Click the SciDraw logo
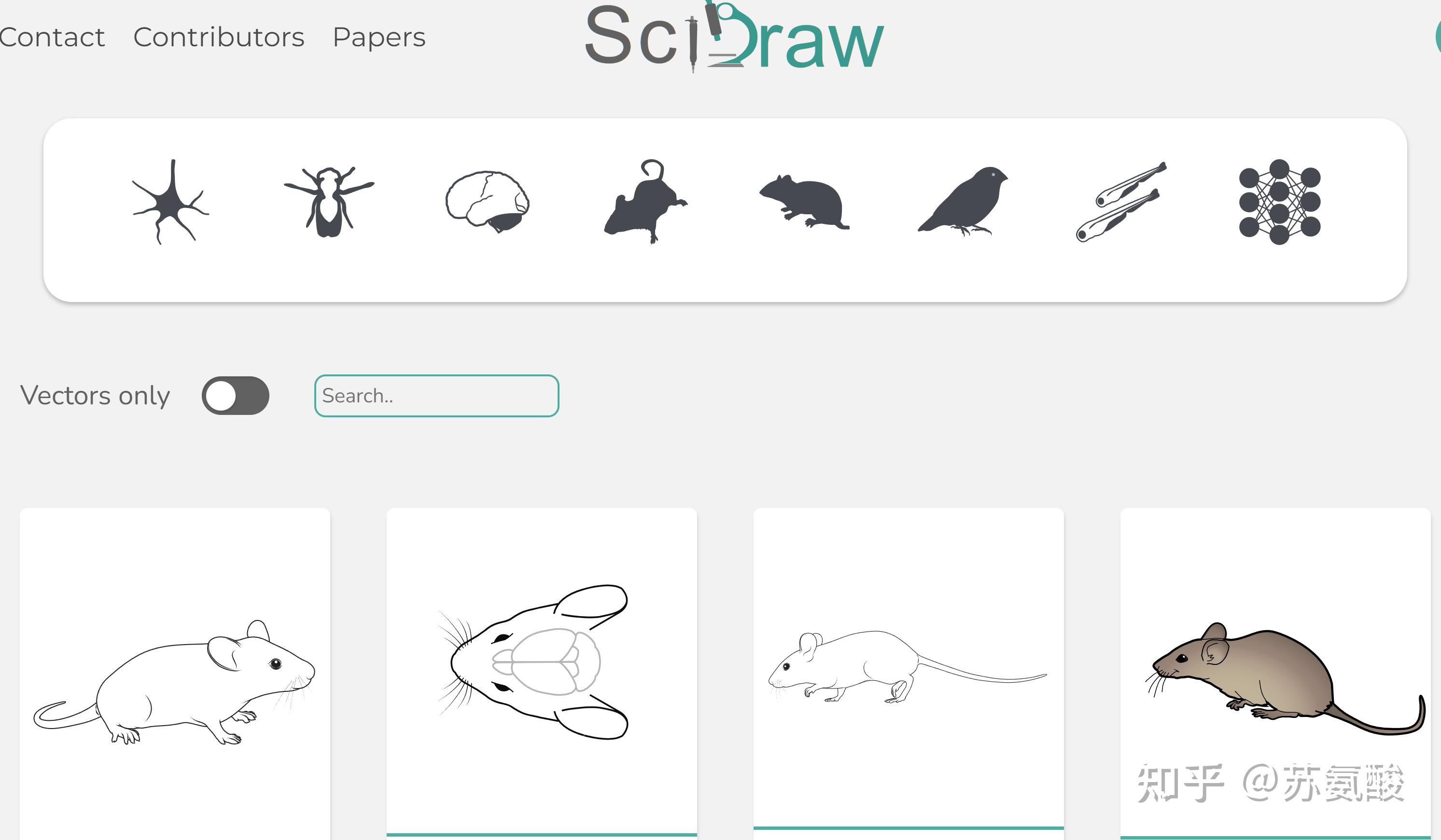 (734, 35)
